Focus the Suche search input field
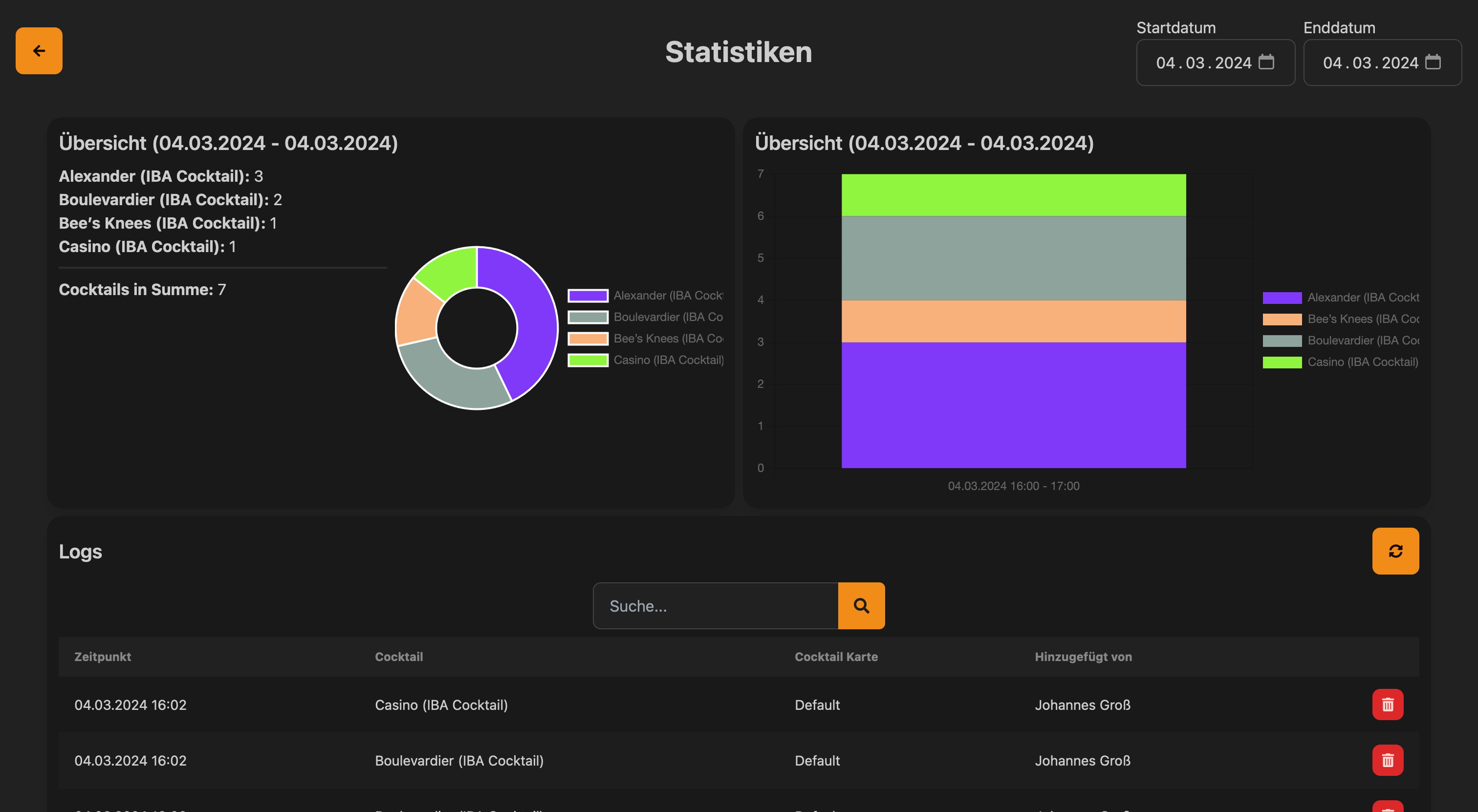The height and width of the screenshot is (812, 1478). point(715,605)
